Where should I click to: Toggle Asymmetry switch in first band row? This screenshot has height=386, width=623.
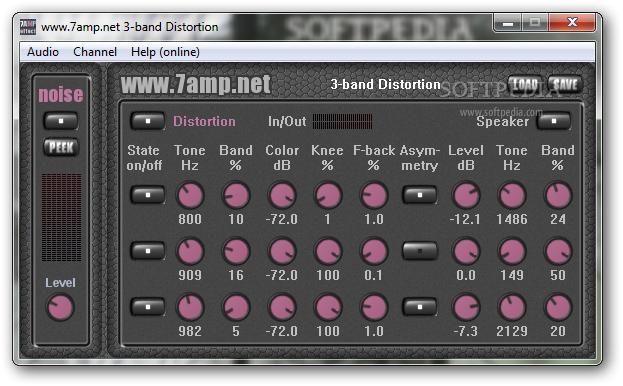pyautogui.click(x=420, y=195)
